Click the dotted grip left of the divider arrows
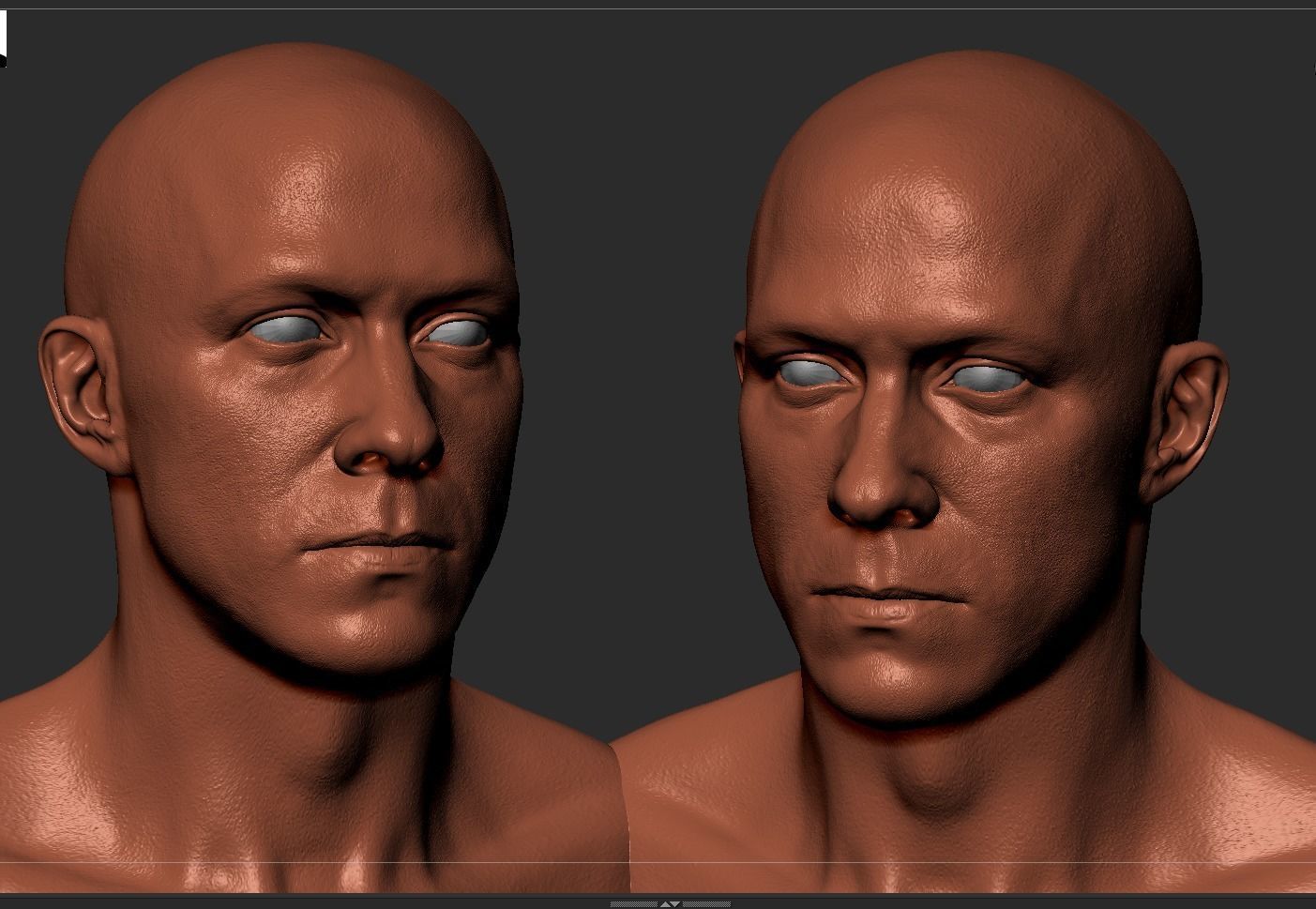 pyautogui.click(x=634, y=904)
